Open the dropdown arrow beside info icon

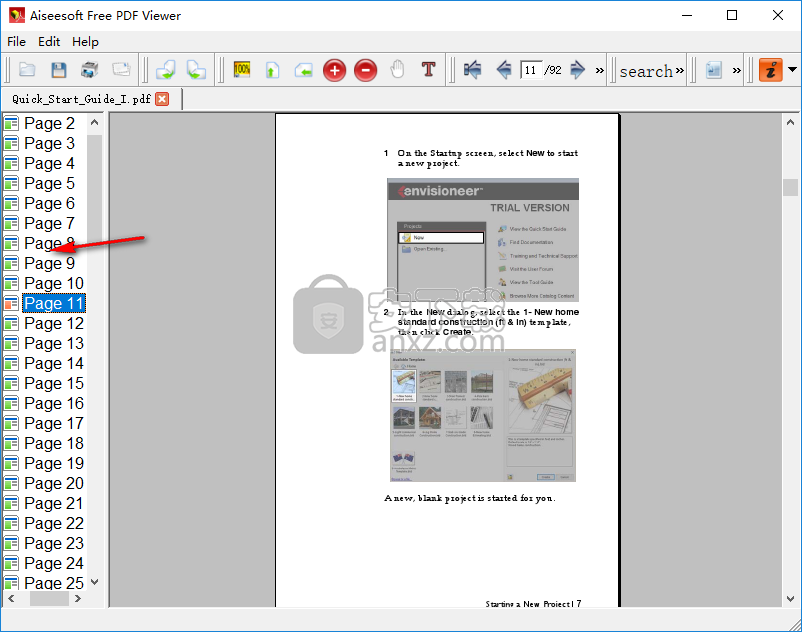(792, 70)
